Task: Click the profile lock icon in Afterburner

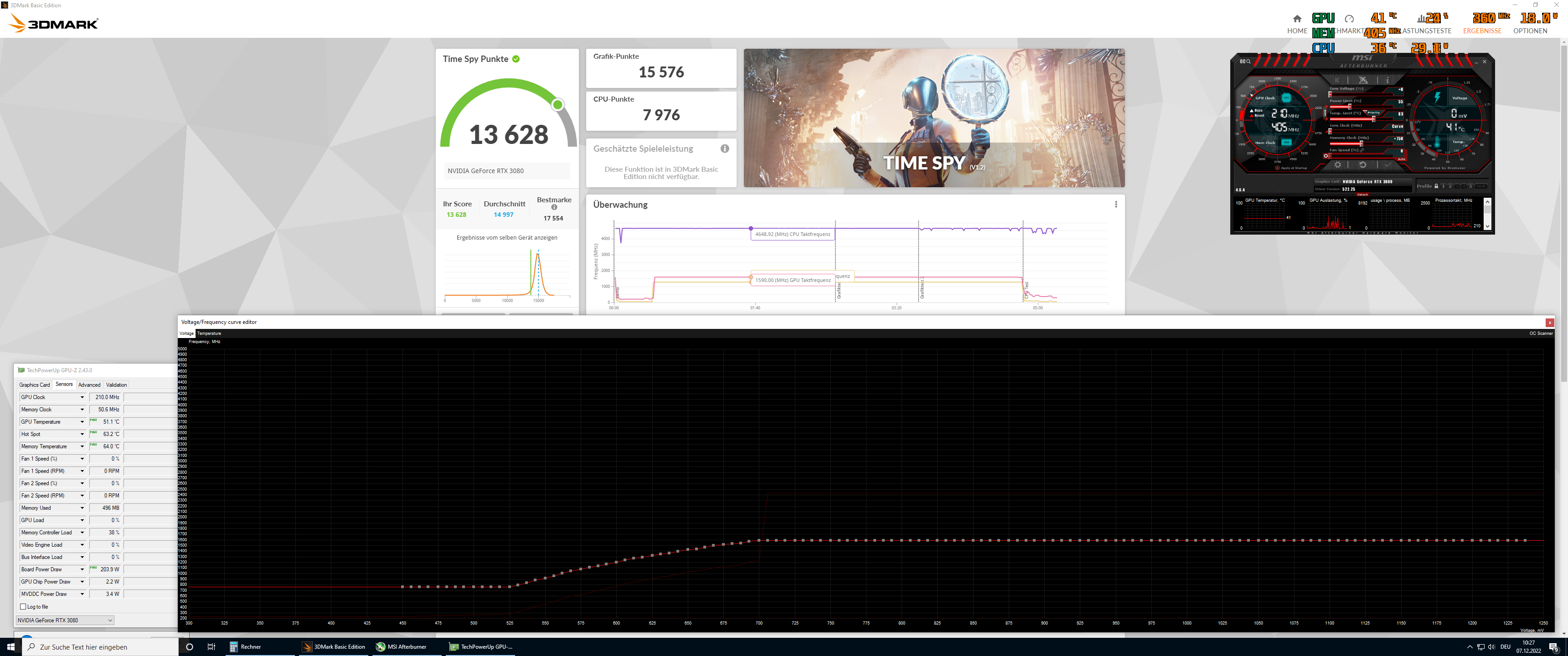Action: point(1437,186)
